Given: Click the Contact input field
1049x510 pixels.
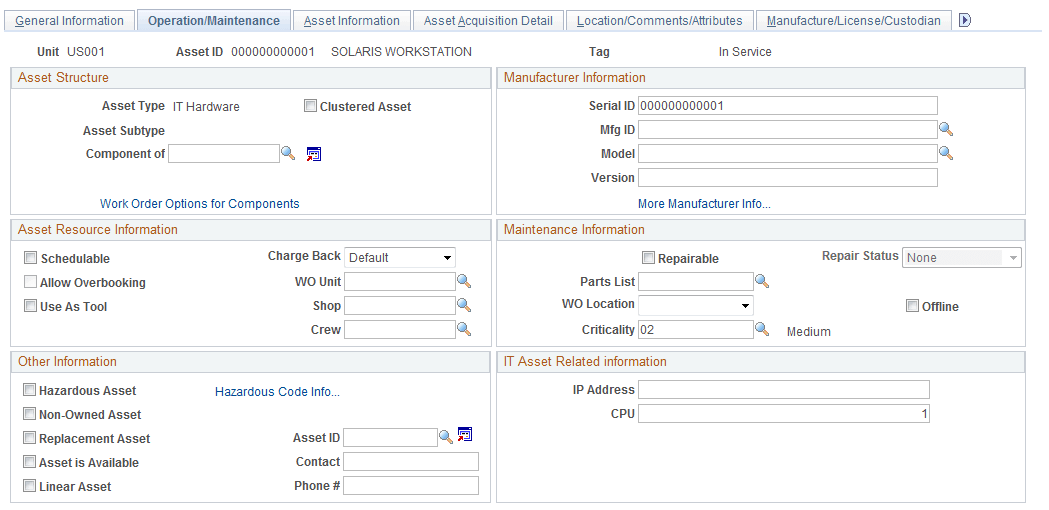Looking at the screenshot, I should (x=411, y=462).
